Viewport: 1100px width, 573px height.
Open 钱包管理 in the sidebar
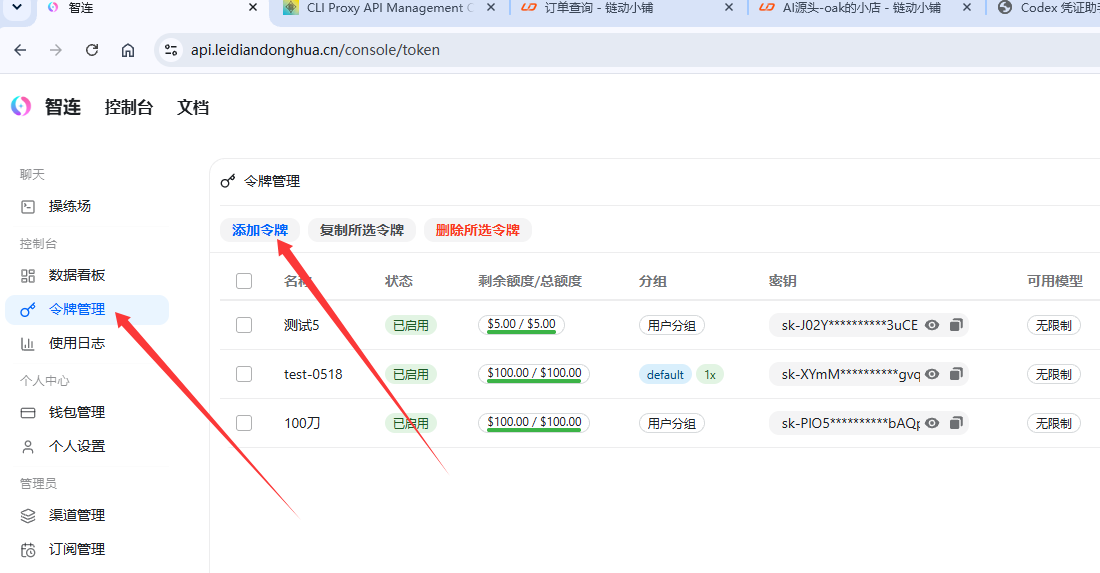tap(87, 412)
